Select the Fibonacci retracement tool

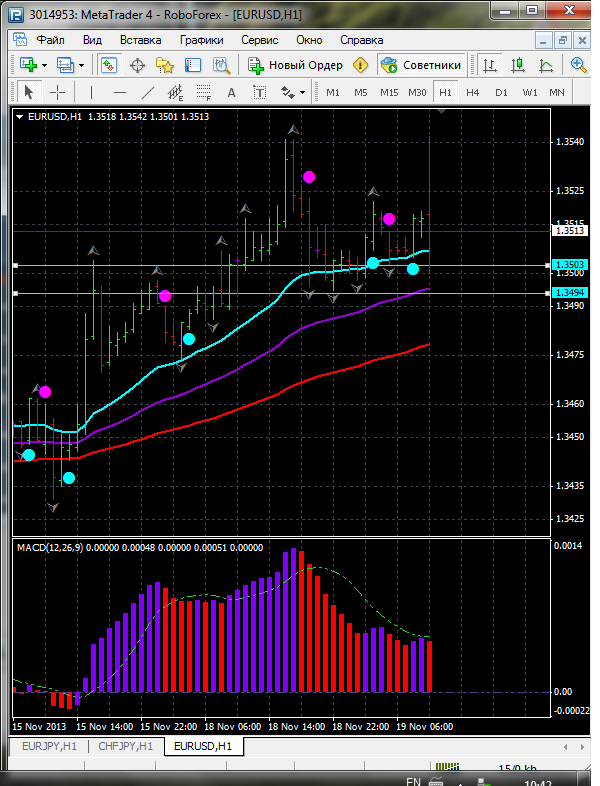pyautogui.click(x=204, y=93)
